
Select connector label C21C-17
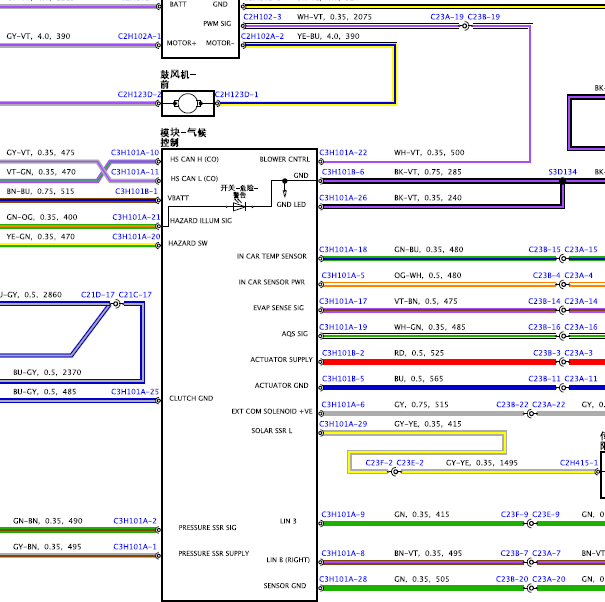[135, 295]
